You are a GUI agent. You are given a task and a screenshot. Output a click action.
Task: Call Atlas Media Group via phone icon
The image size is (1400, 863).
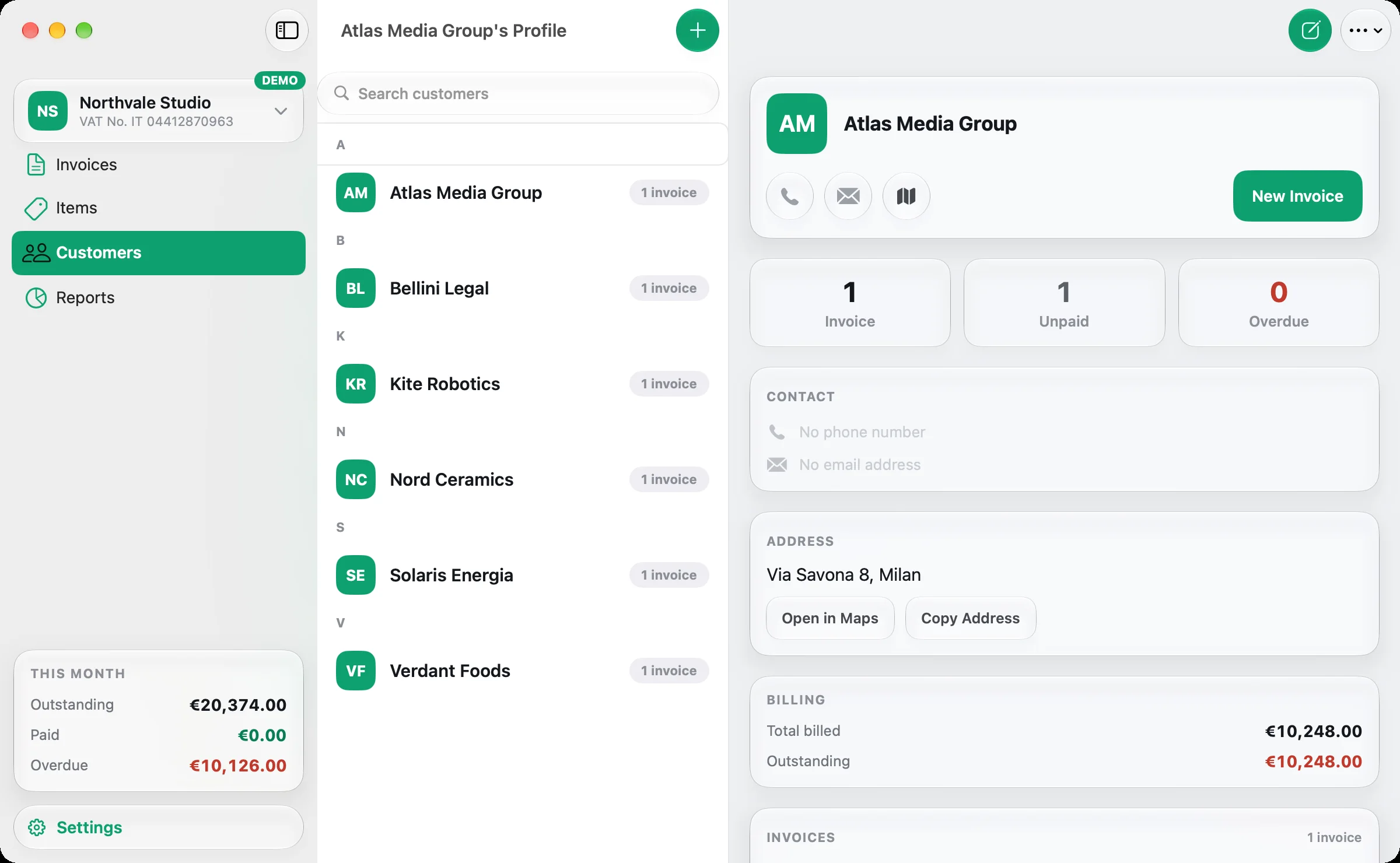pos(790,196)
